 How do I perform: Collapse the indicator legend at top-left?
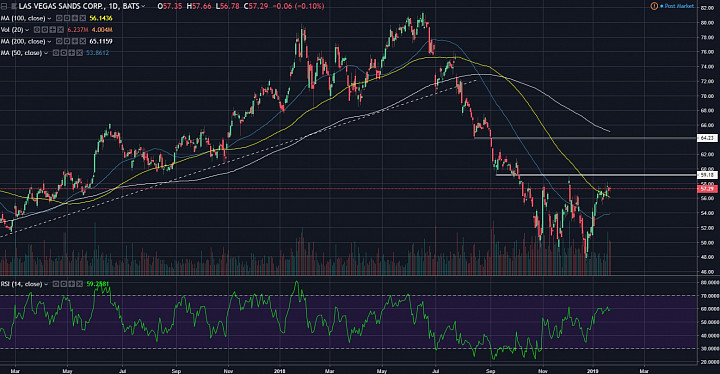click(4, 6)
